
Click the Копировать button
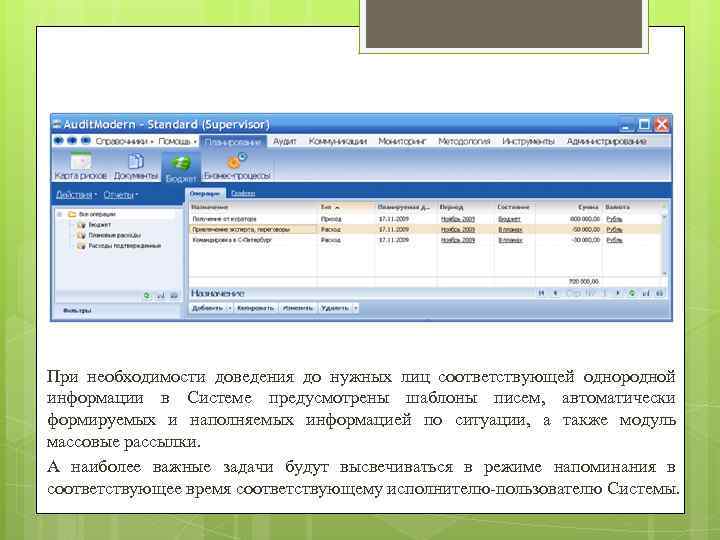(255, 308)
